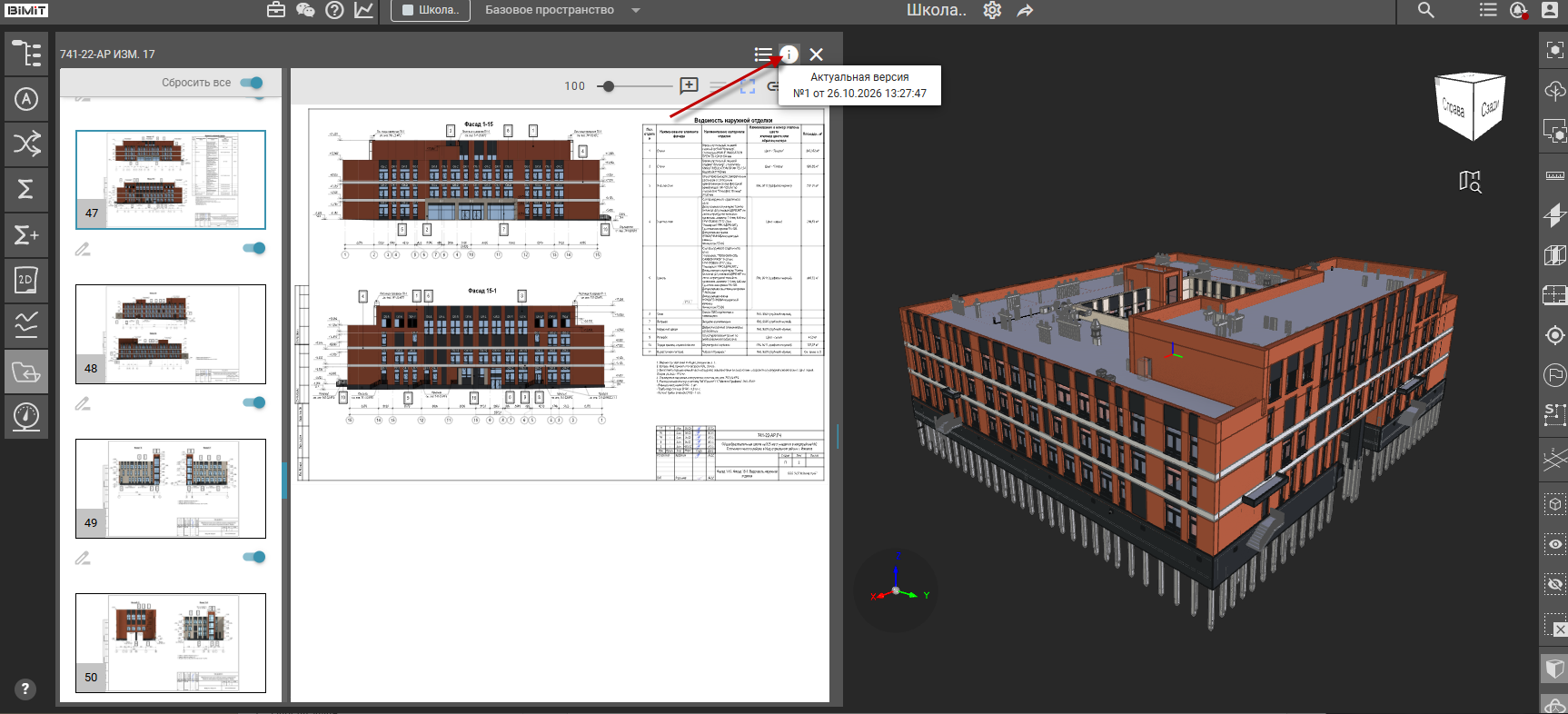Open help from the top bar question mark
Image resolution: width=1568 pixels, height=714 pixels.
point(334,10)
